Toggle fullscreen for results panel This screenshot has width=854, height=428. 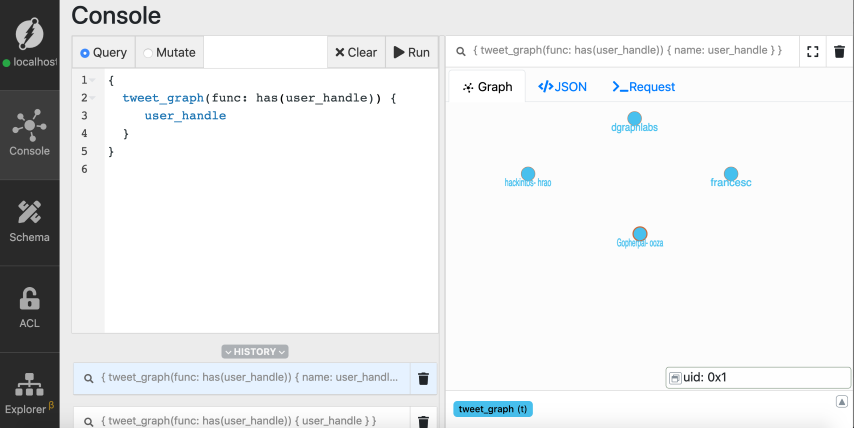812,52
